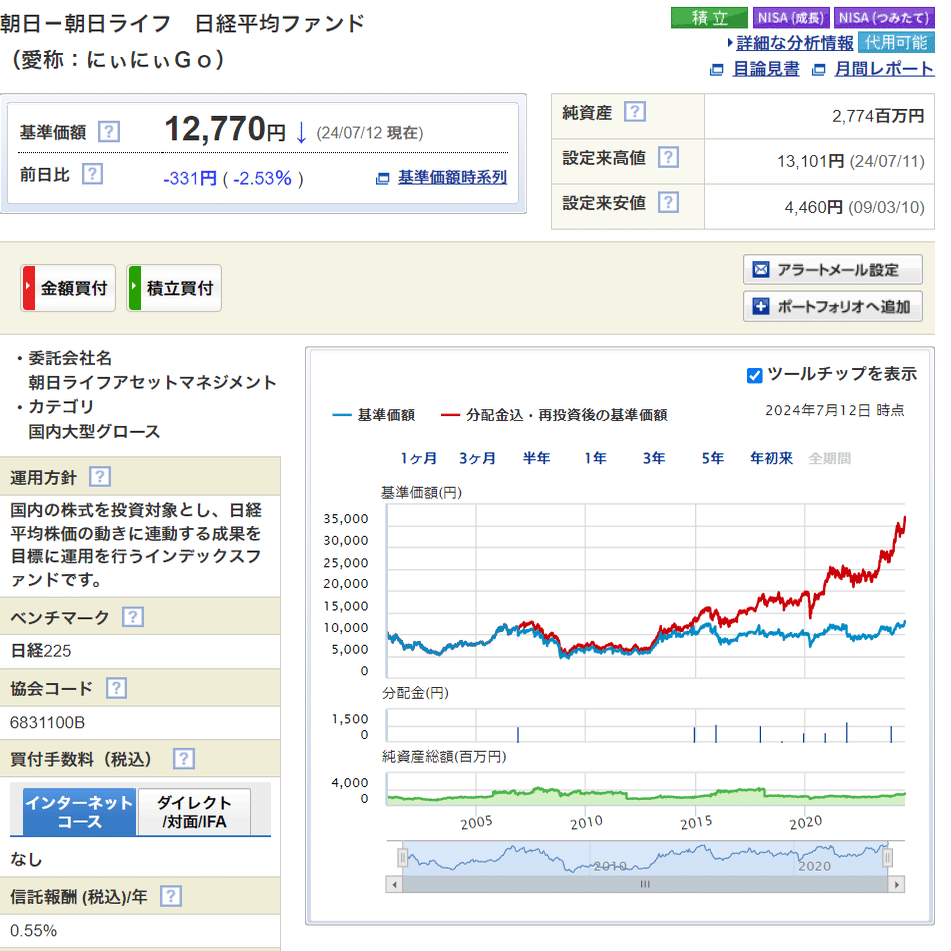Screen dimensions: 951x951
Task: Open 基準価額時系列 link
Action: click(x=452, y=177)
